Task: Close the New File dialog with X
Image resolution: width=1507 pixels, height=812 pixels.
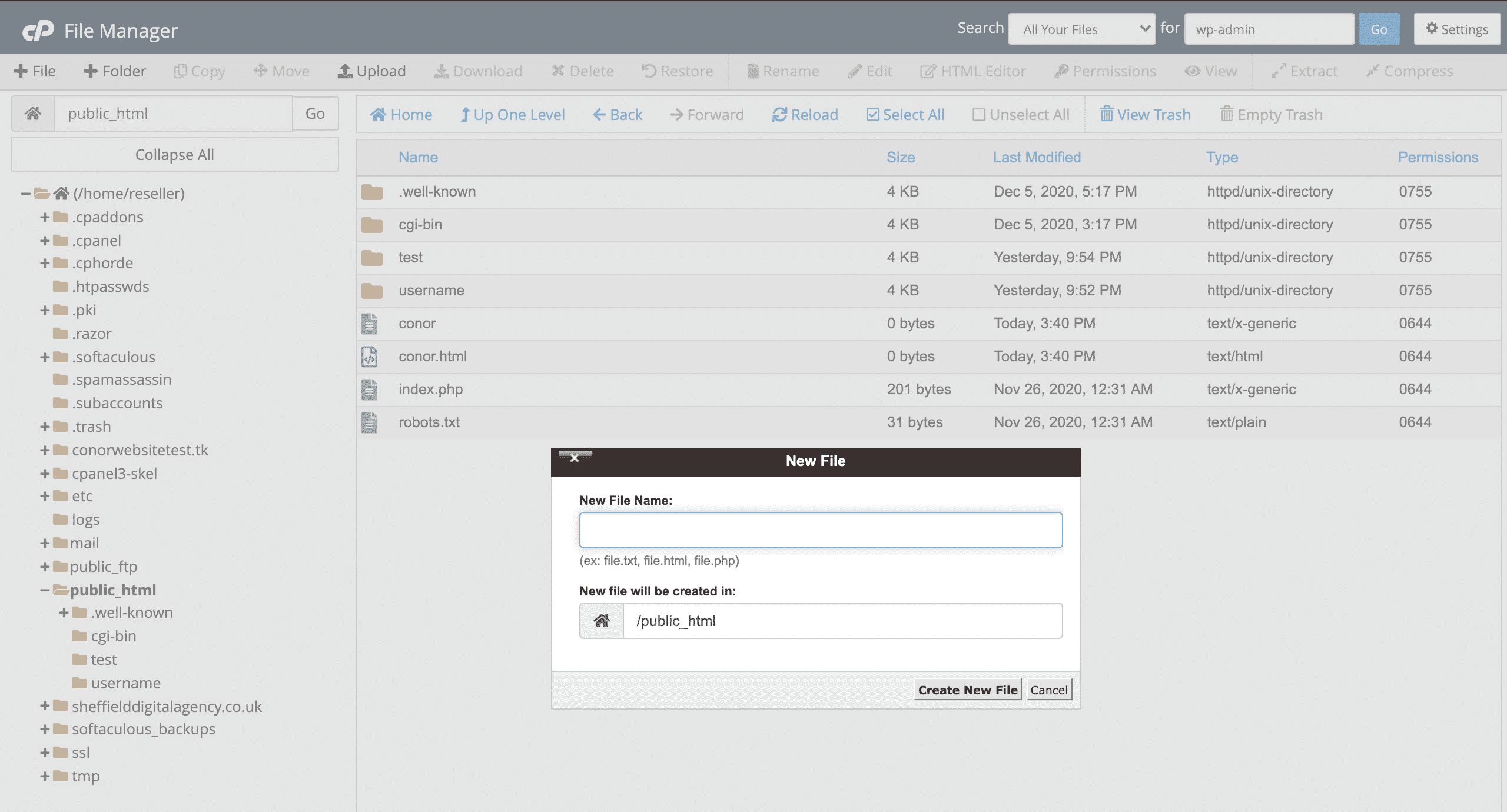Action: (575, 457)
